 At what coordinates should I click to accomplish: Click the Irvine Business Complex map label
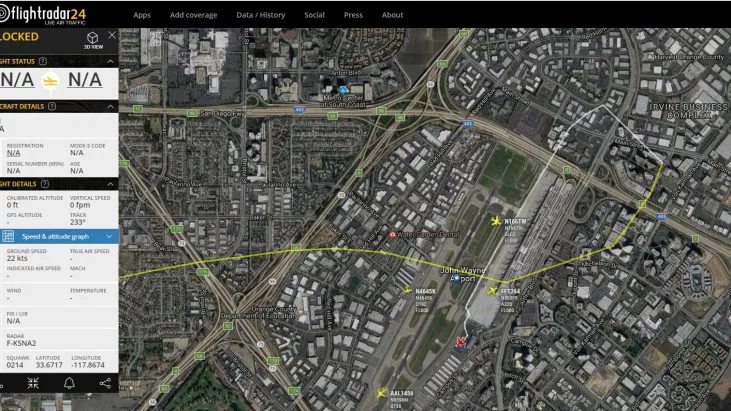689,111
